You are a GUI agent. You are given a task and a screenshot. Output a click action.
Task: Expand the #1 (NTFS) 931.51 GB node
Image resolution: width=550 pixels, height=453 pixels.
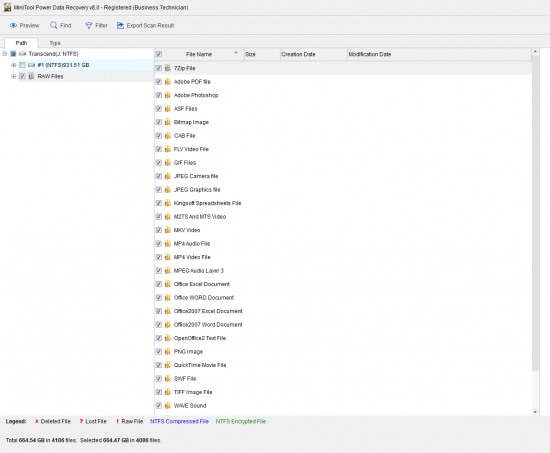point(13,65)
